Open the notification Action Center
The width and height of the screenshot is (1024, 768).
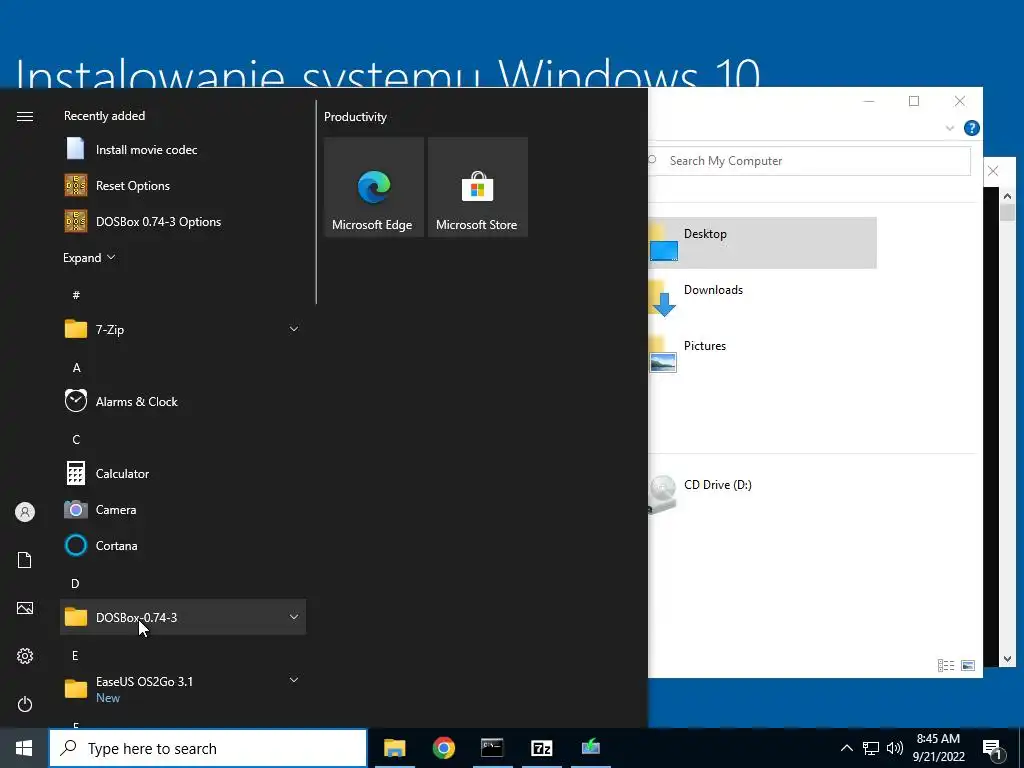[993, 749]
